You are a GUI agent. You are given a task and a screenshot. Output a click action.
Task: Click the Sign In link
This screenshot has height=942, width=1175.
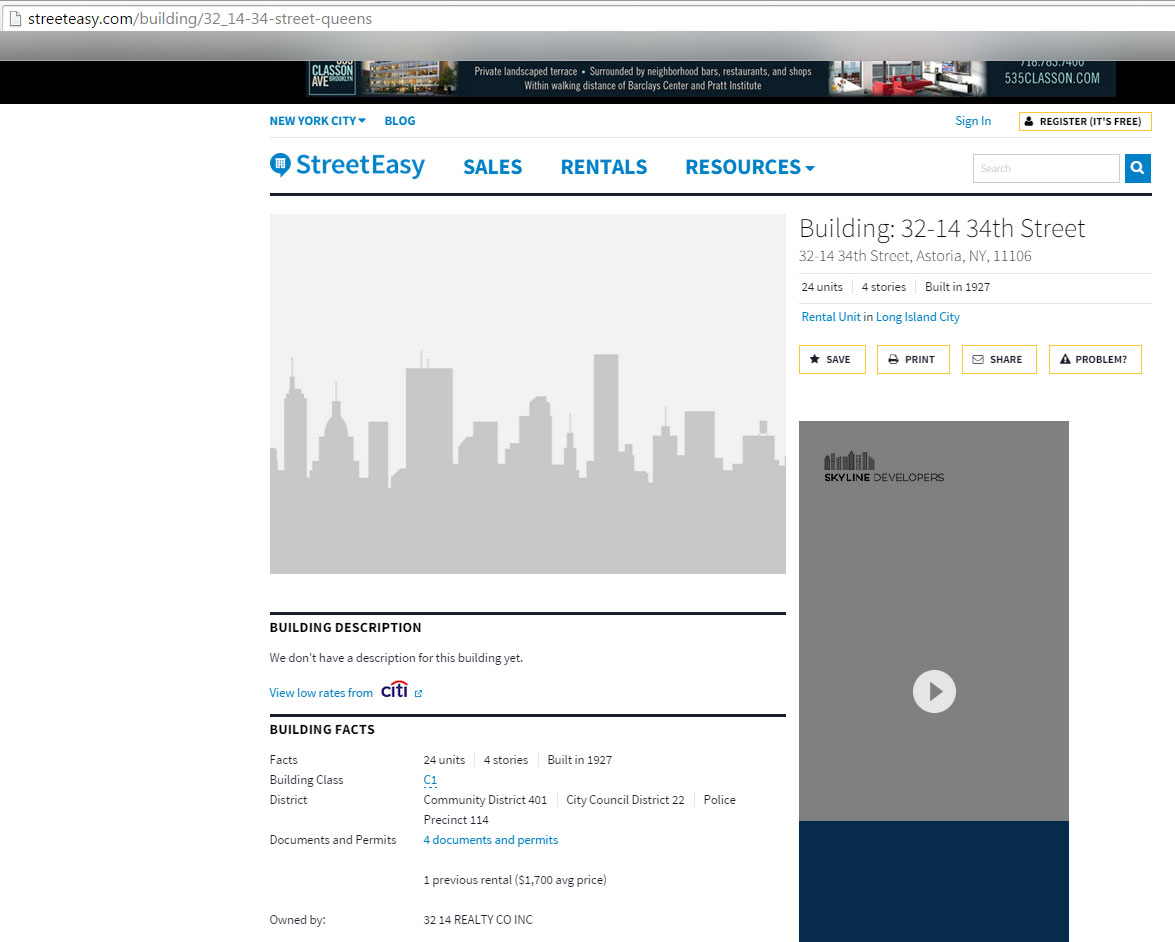click(x=972, y=121)
